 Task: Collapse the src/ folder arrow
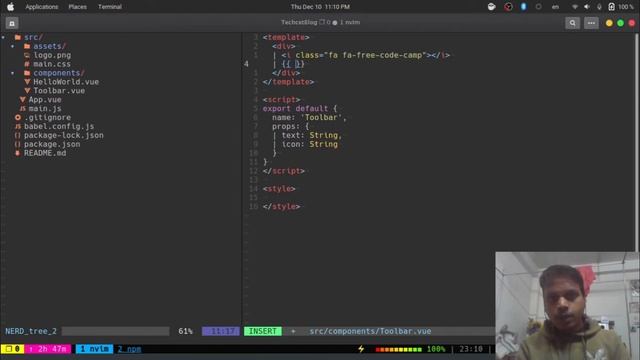point(3,37)
